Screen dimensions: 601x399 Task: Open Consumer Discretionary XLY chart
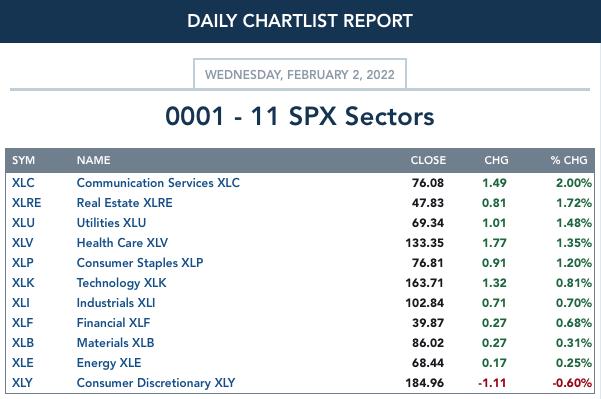pos(156,383)
